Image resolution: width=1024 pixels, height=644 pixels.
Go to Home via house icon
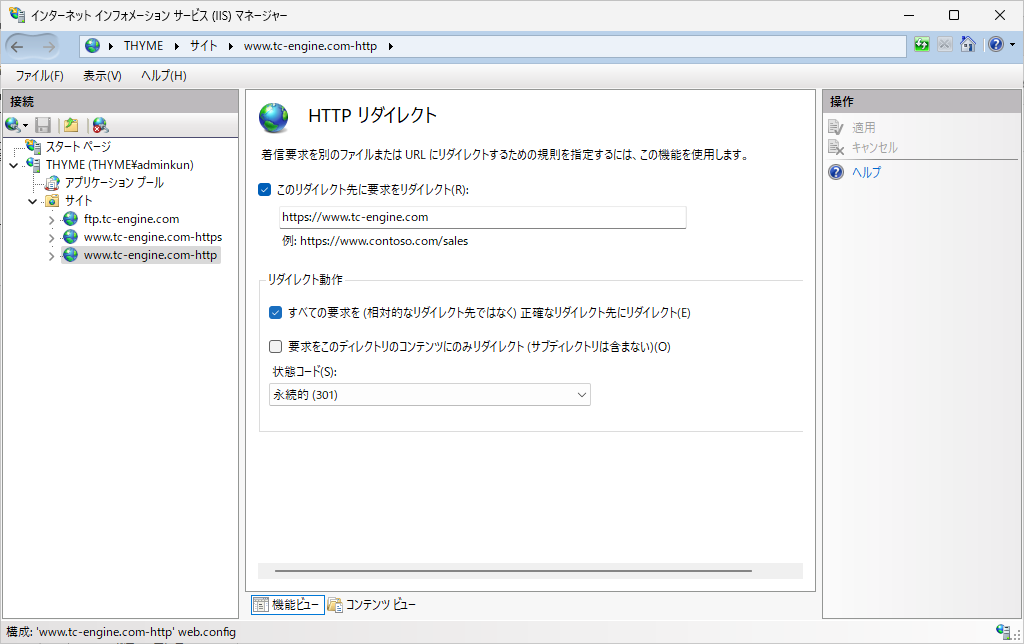[968, 44]
